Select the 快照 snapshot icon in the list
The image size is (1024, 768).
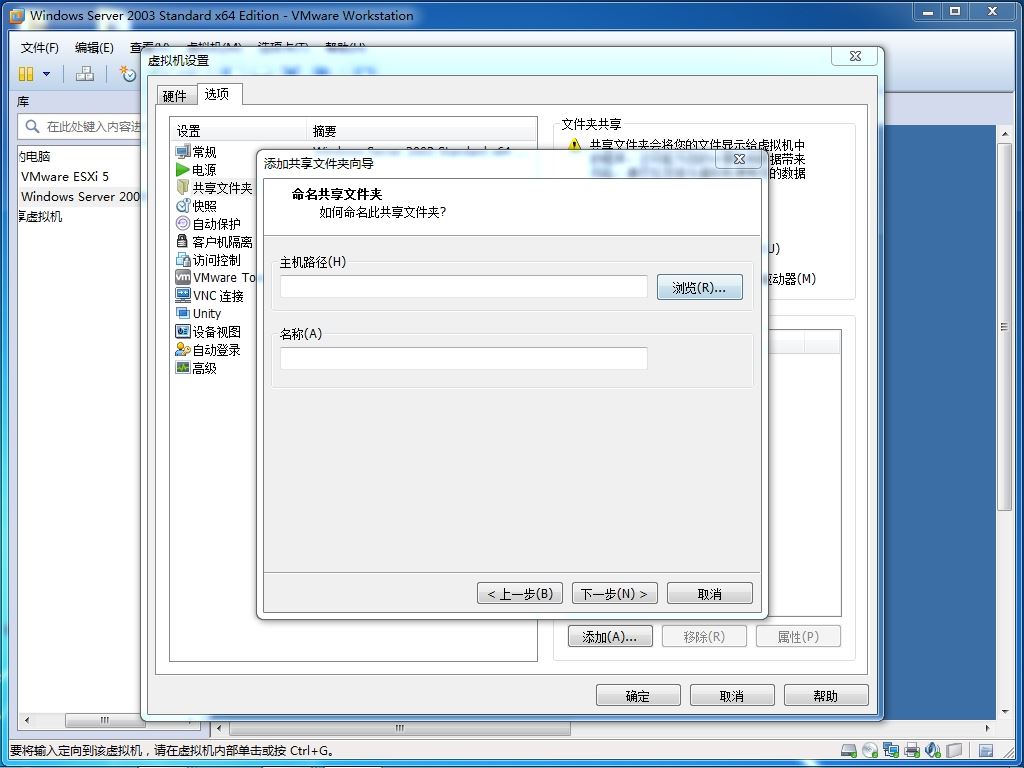(x=183, y=206)
